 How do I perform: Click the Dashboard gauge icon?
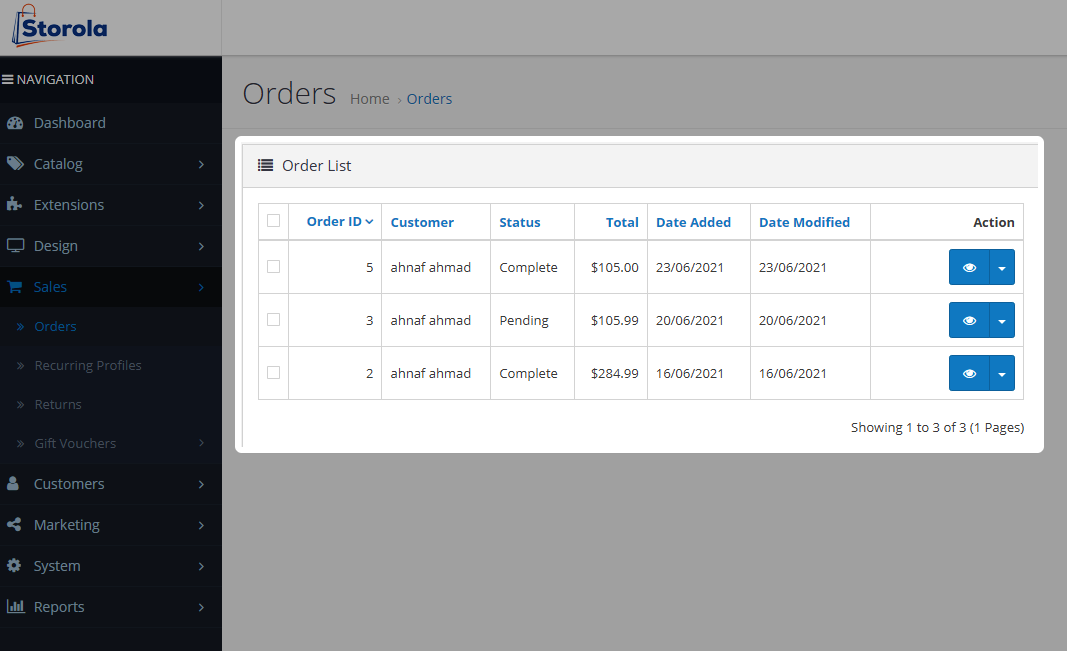(x=15, y=123)
